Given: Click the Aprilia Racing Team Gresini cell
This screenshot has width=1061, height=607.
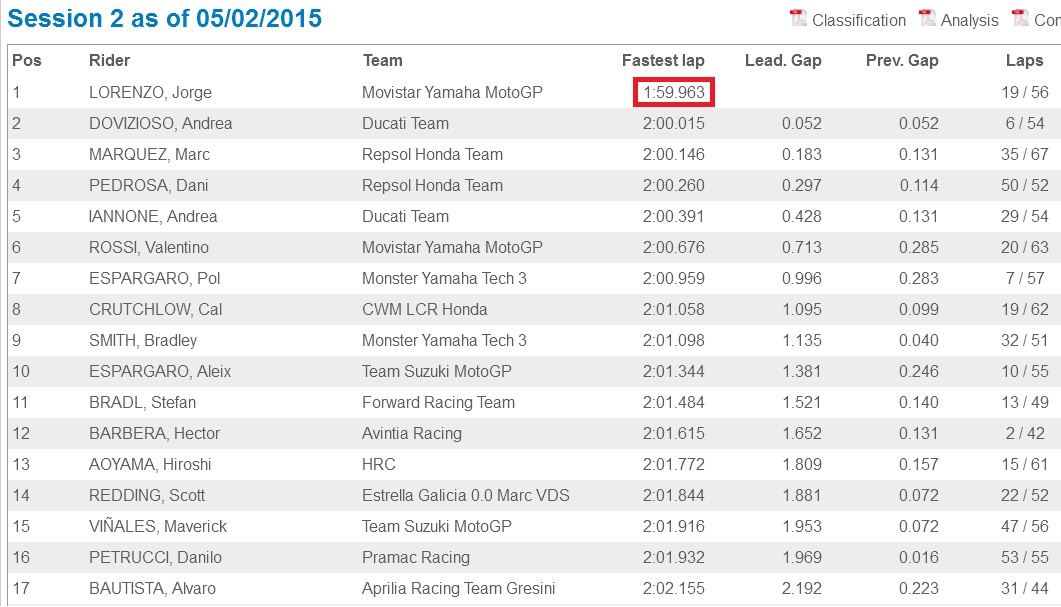Looking at the screenshot, I should (x=458, y=588).
